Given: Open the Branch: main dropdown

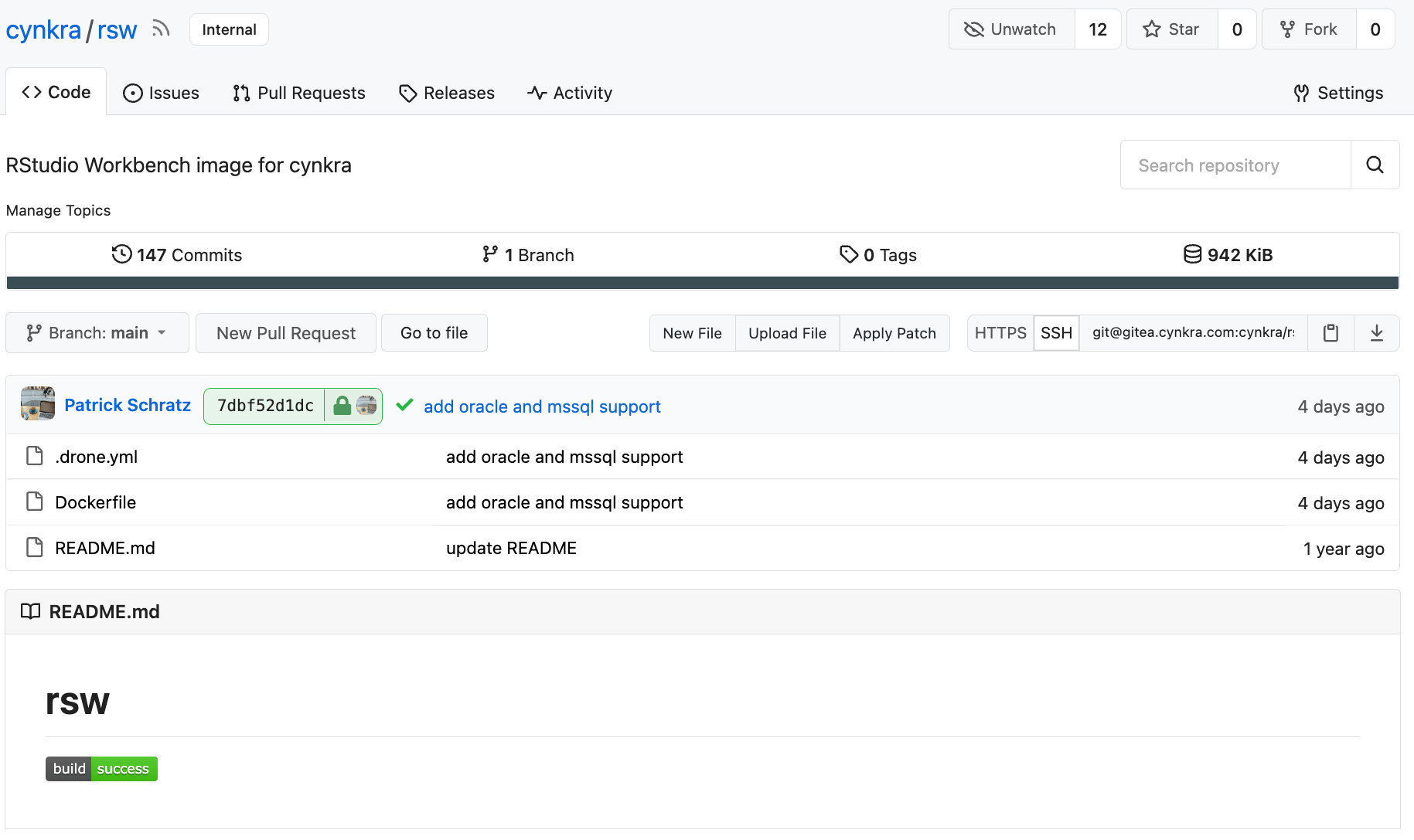Looking at the screenshot, I should 97,333.
